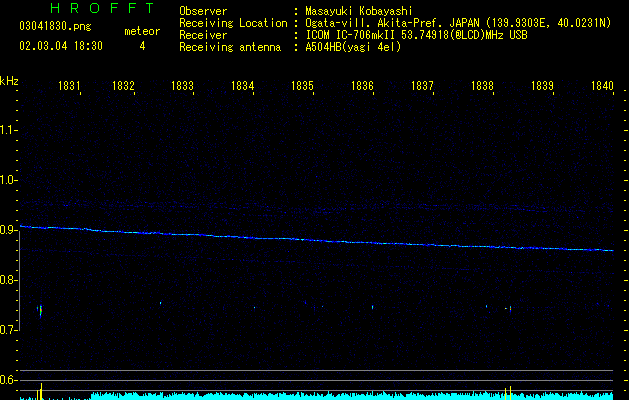The width and height of the screenshot is (629, 400).
Task: Click the 1836 time axis label
Action: [x=363, y=85]
